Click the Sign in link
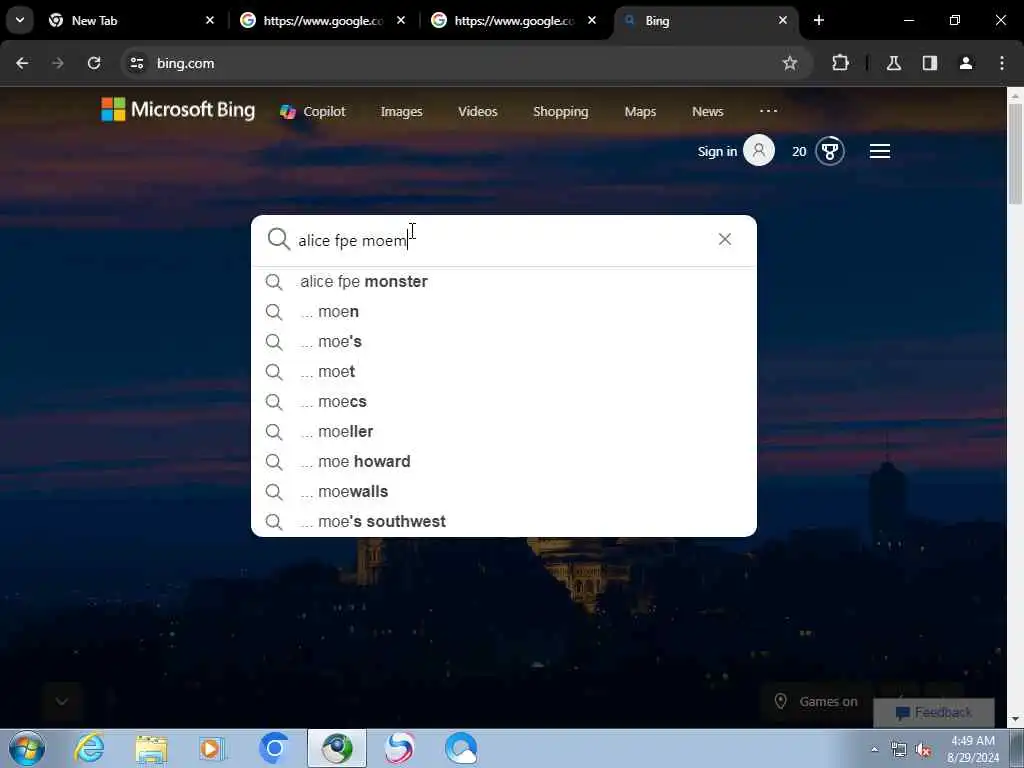This screenshot has width=1024, height=768. (717, 152)
